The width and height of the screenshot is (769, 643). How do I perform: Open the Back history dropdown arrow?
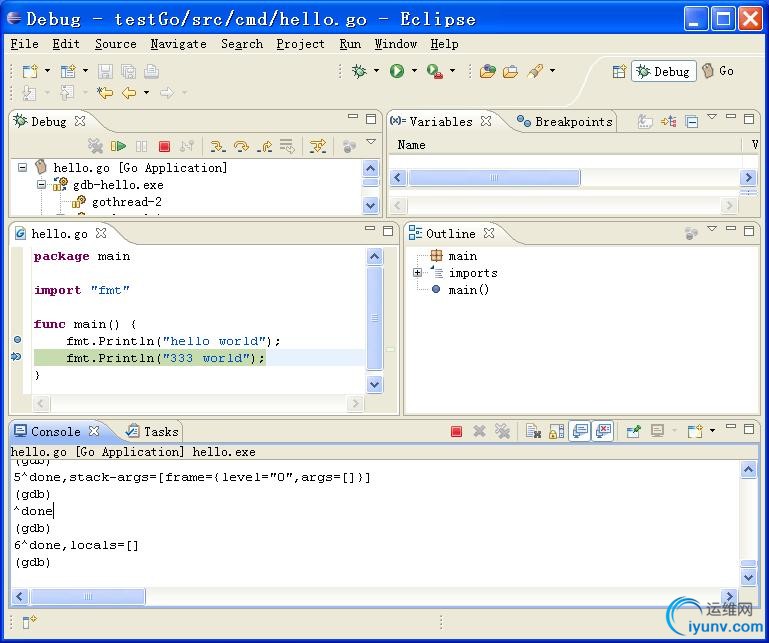146,92
